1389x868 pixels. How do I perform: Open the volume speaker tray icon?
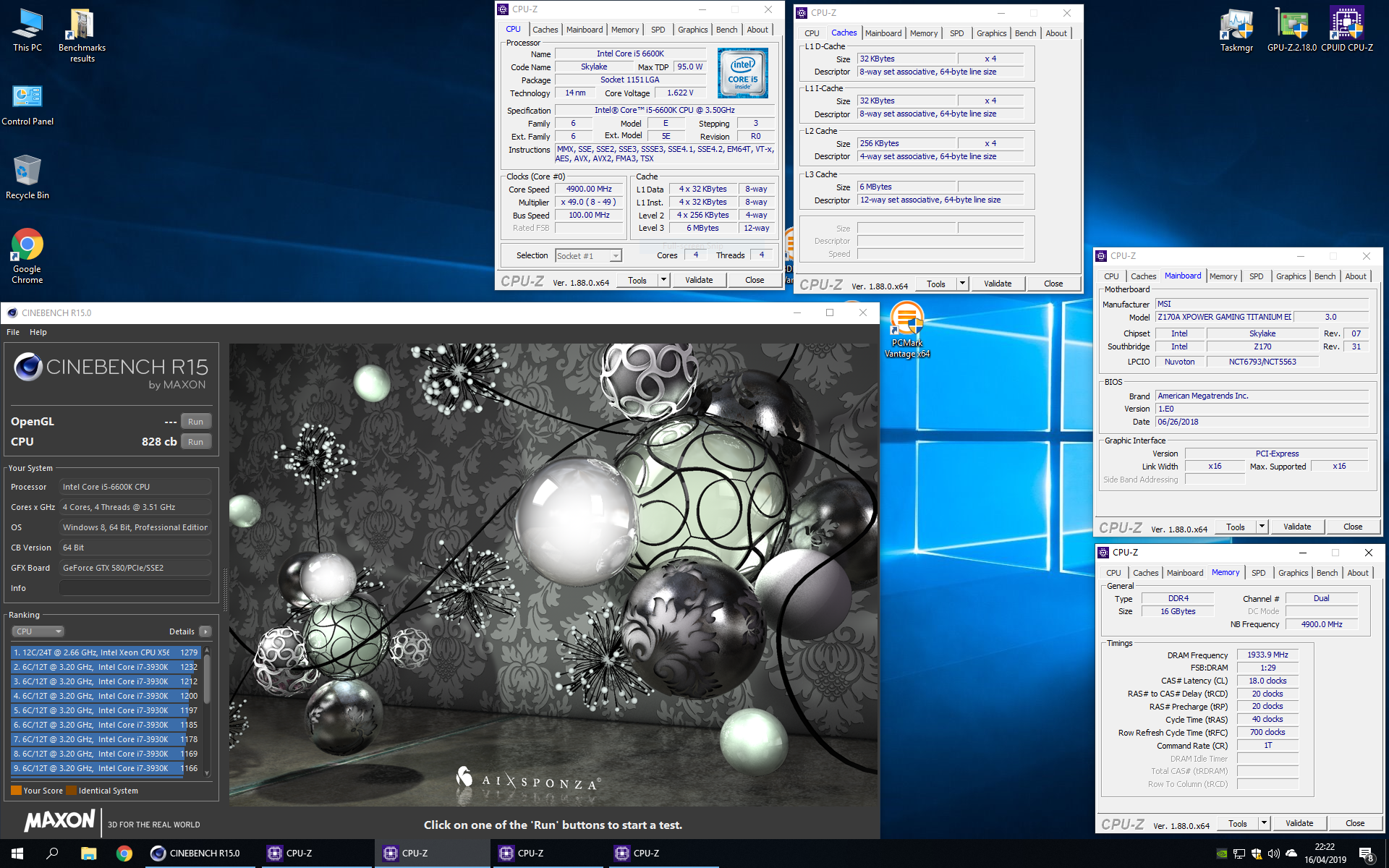(1274, 854)
